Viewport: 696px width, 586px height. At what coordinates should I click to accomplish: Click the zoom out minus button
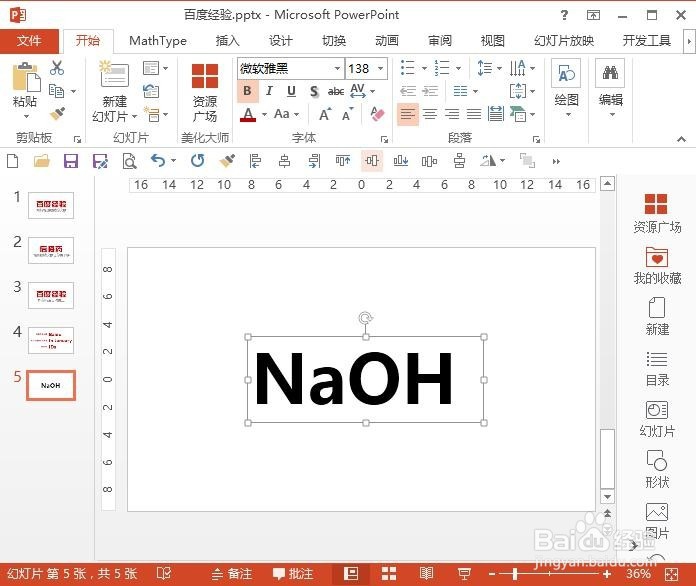point(491,574)
